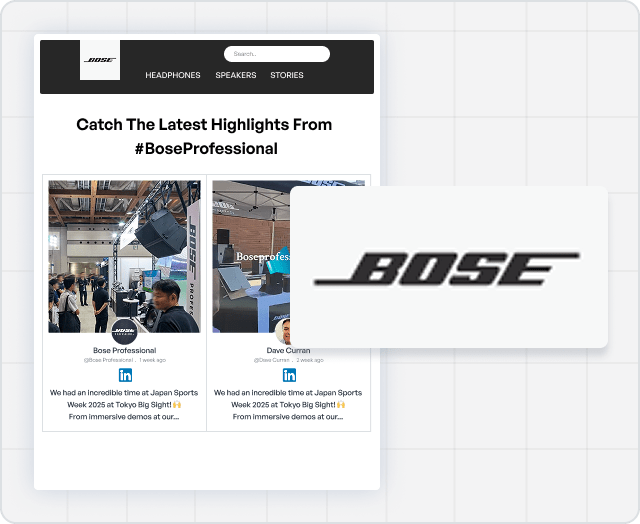Click the @Dave Curran handle with 2 week ago
Screen dimensions: 640x524
[x=288, y=360]
